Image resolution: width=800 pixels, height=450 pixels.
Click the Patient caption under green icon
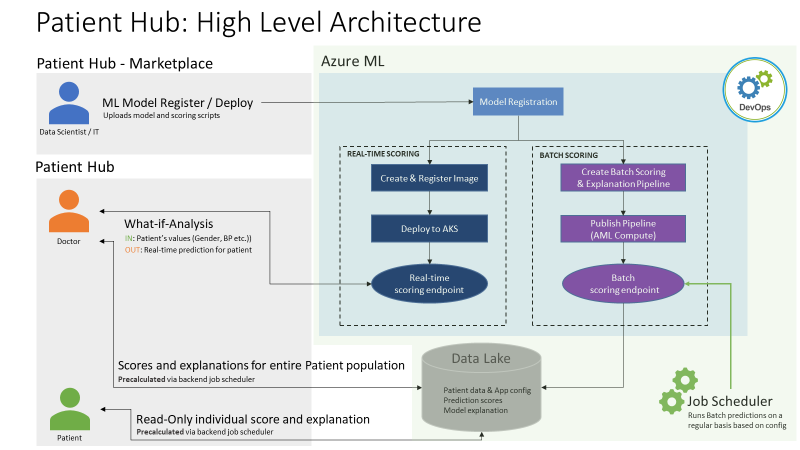(69, 438)
